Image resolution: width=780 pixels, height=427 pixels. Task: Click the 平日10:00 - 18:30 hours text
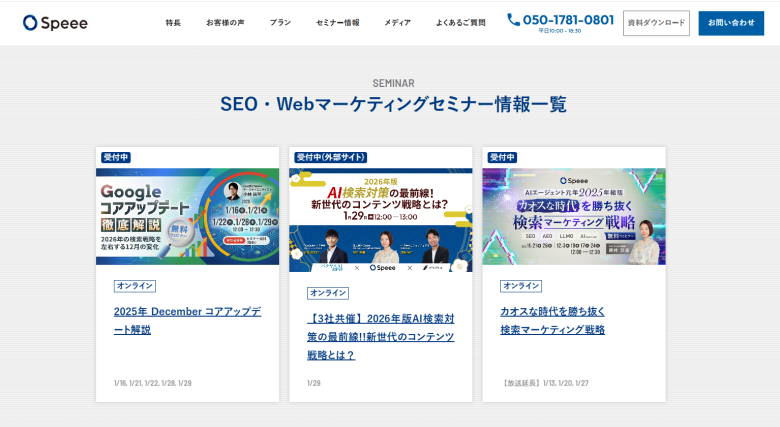tap(560, 31)
